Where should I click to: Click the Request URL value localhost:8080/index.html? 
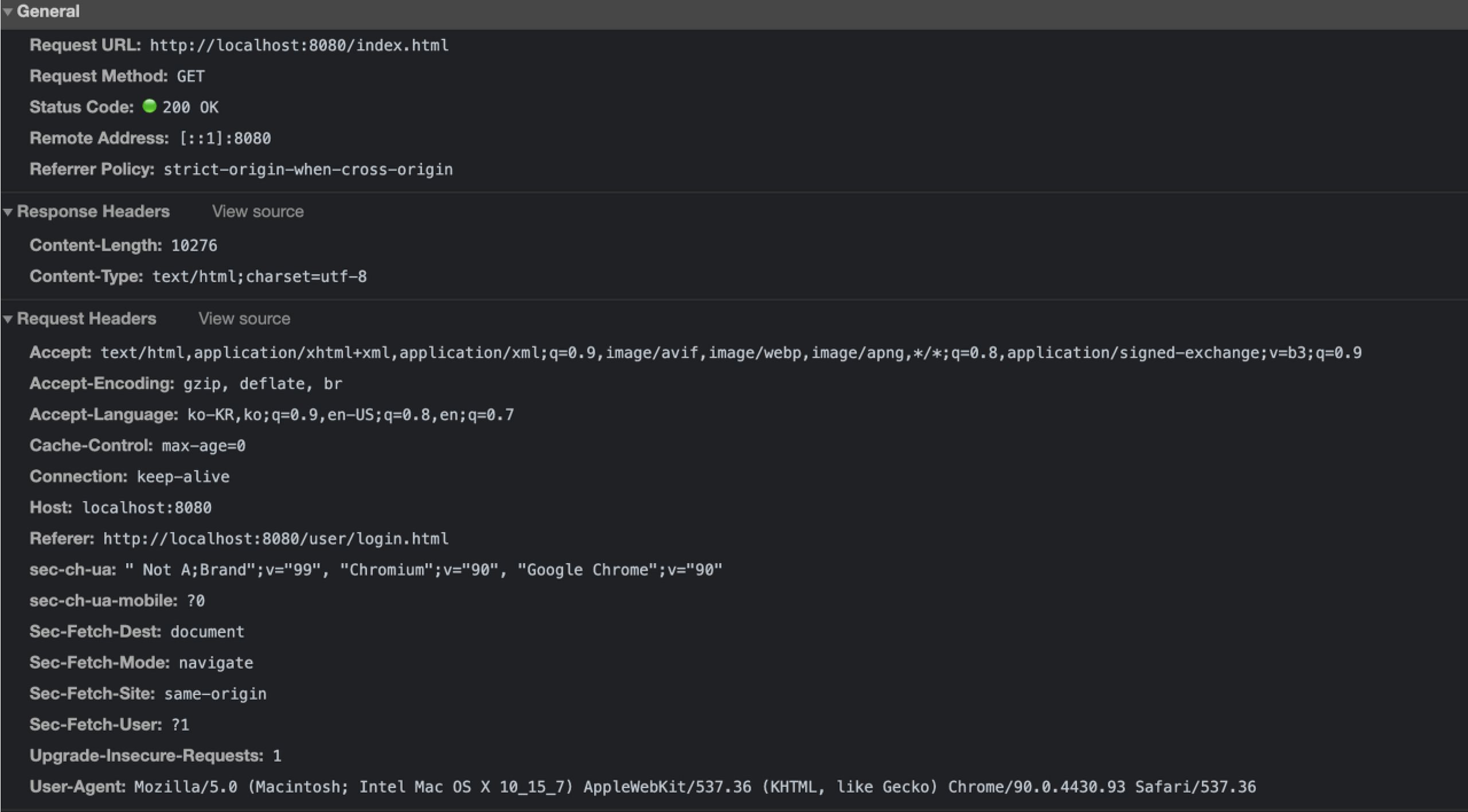pos(299,45)
